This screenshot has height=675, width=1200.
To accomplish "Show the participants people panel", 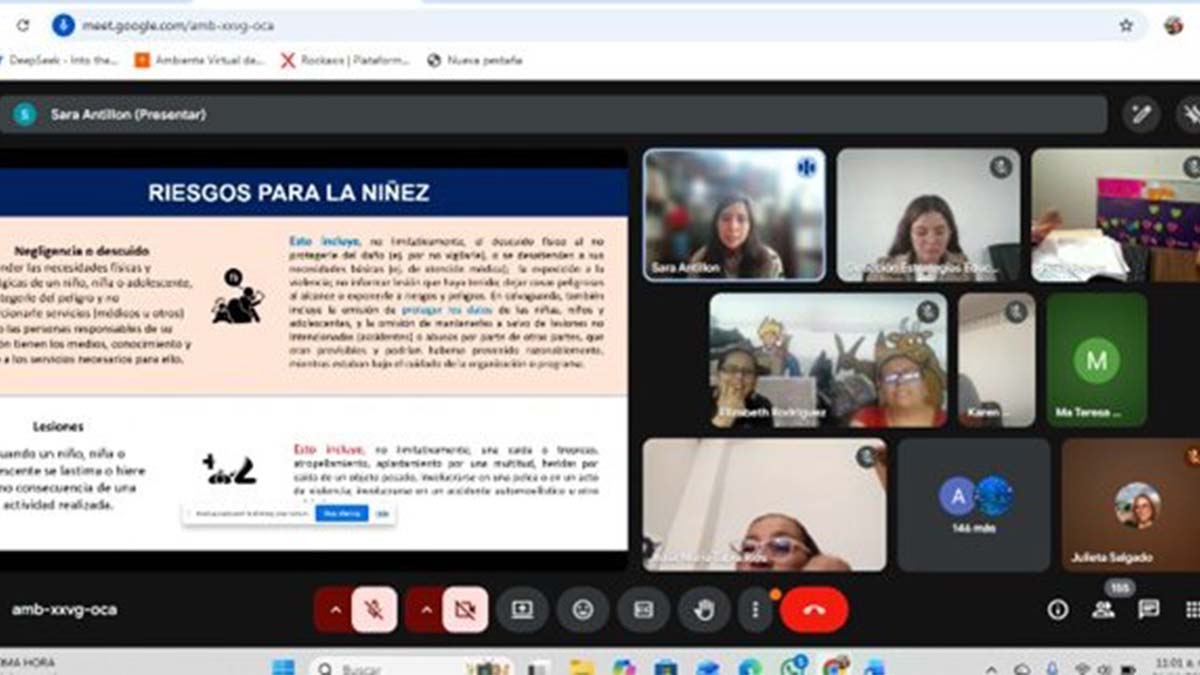I will (x=1103, y=610).
